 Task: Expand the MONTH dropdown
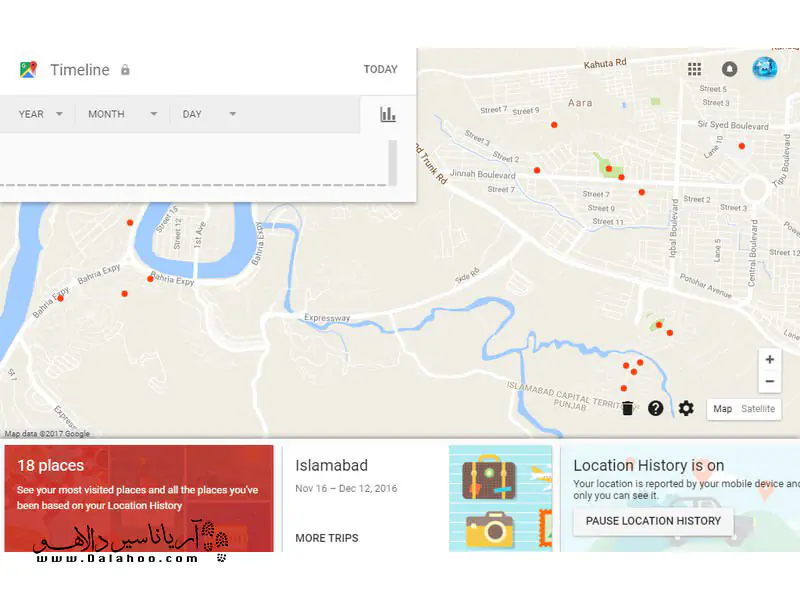[x=122, y=114]
